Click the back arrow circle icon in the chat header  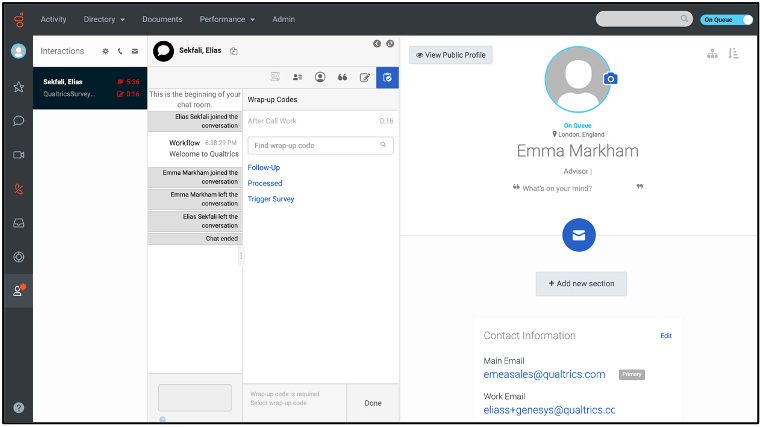tap(377, 44)
